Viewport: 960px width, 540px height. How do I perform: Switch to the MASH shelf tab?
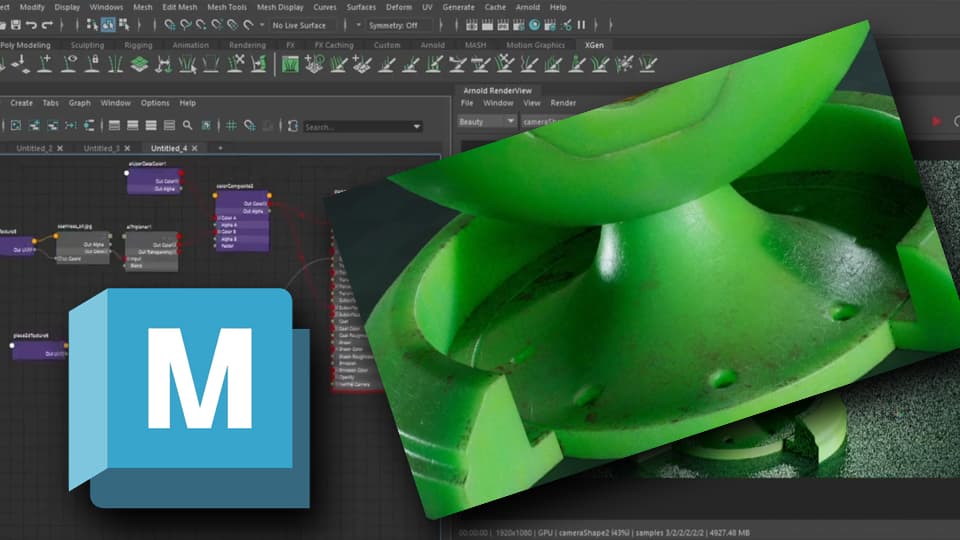click(475, 45)
